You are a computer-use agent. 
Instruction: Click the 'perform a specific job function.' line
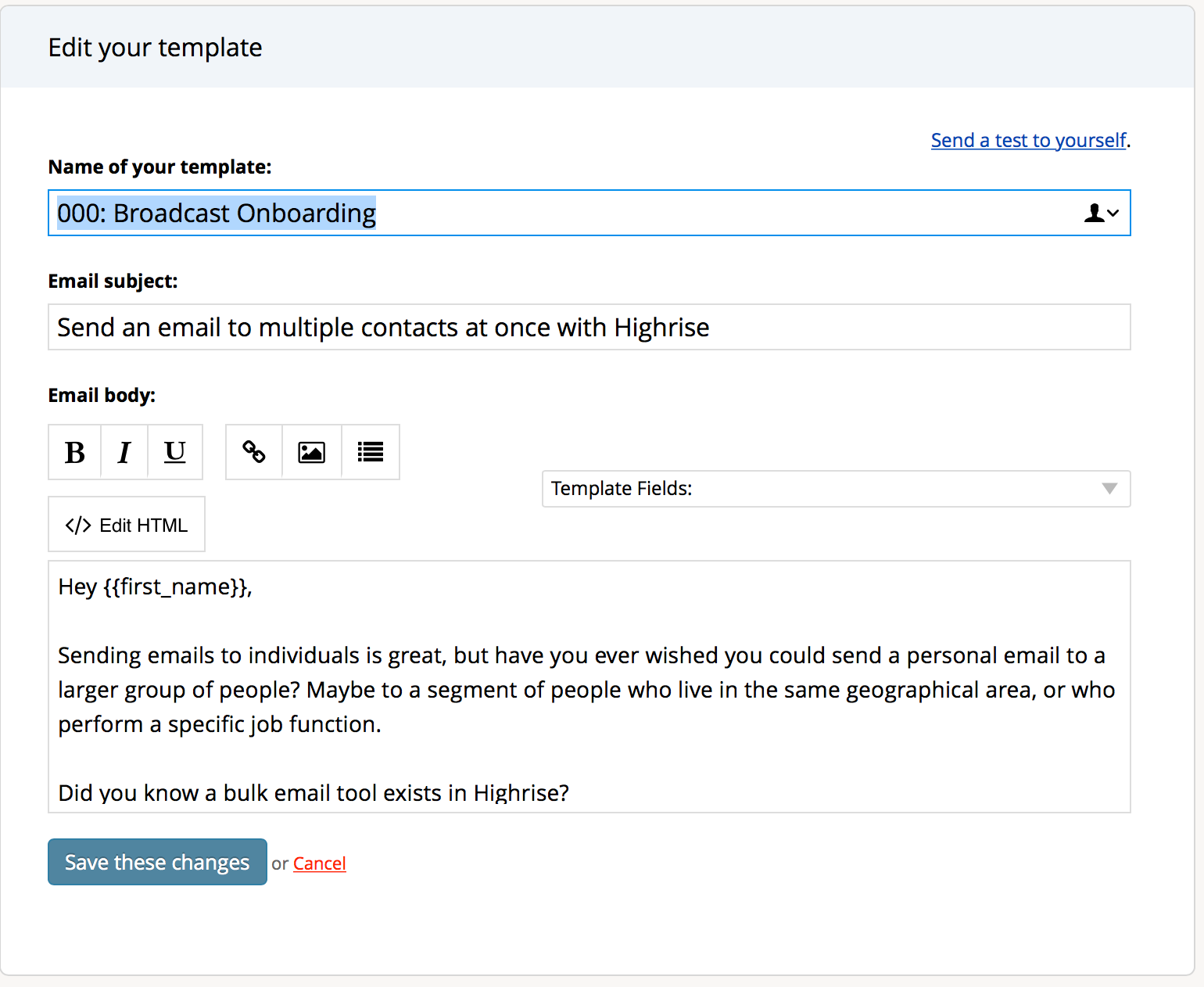(x=220, y=724)
